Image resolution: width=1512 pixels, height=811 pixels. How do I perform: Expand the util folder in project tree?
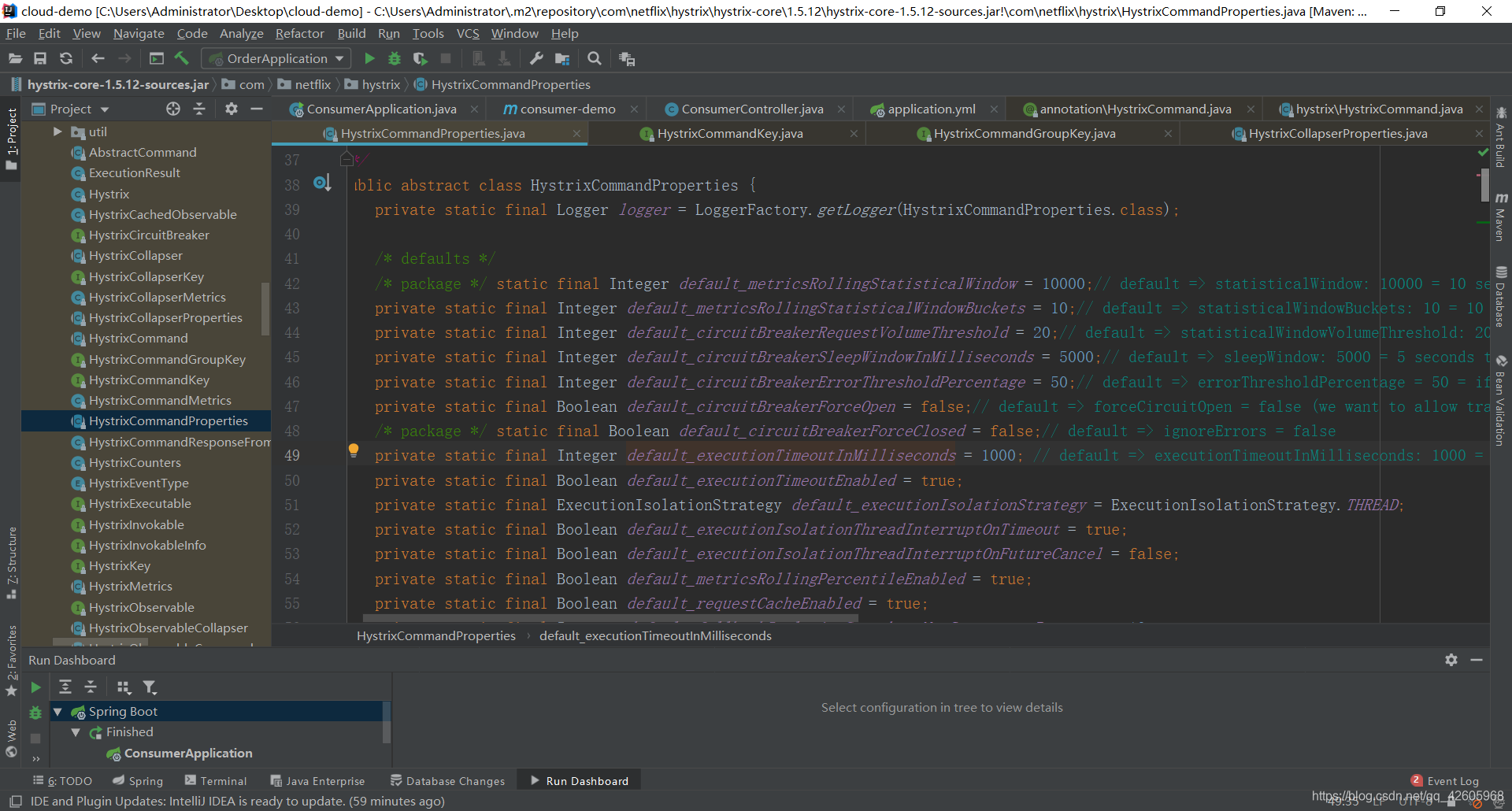pos(57,131)
